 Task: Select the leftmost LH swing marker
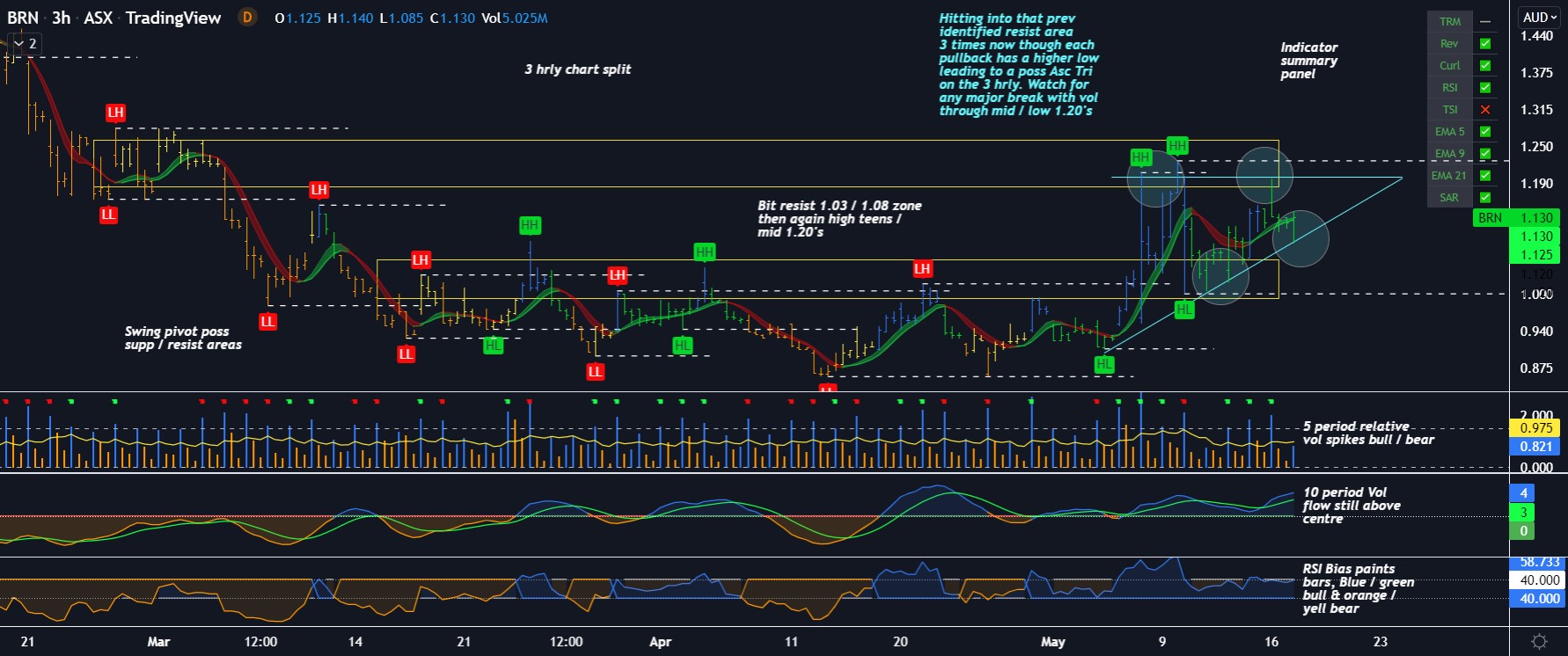(x=115, y=113)
